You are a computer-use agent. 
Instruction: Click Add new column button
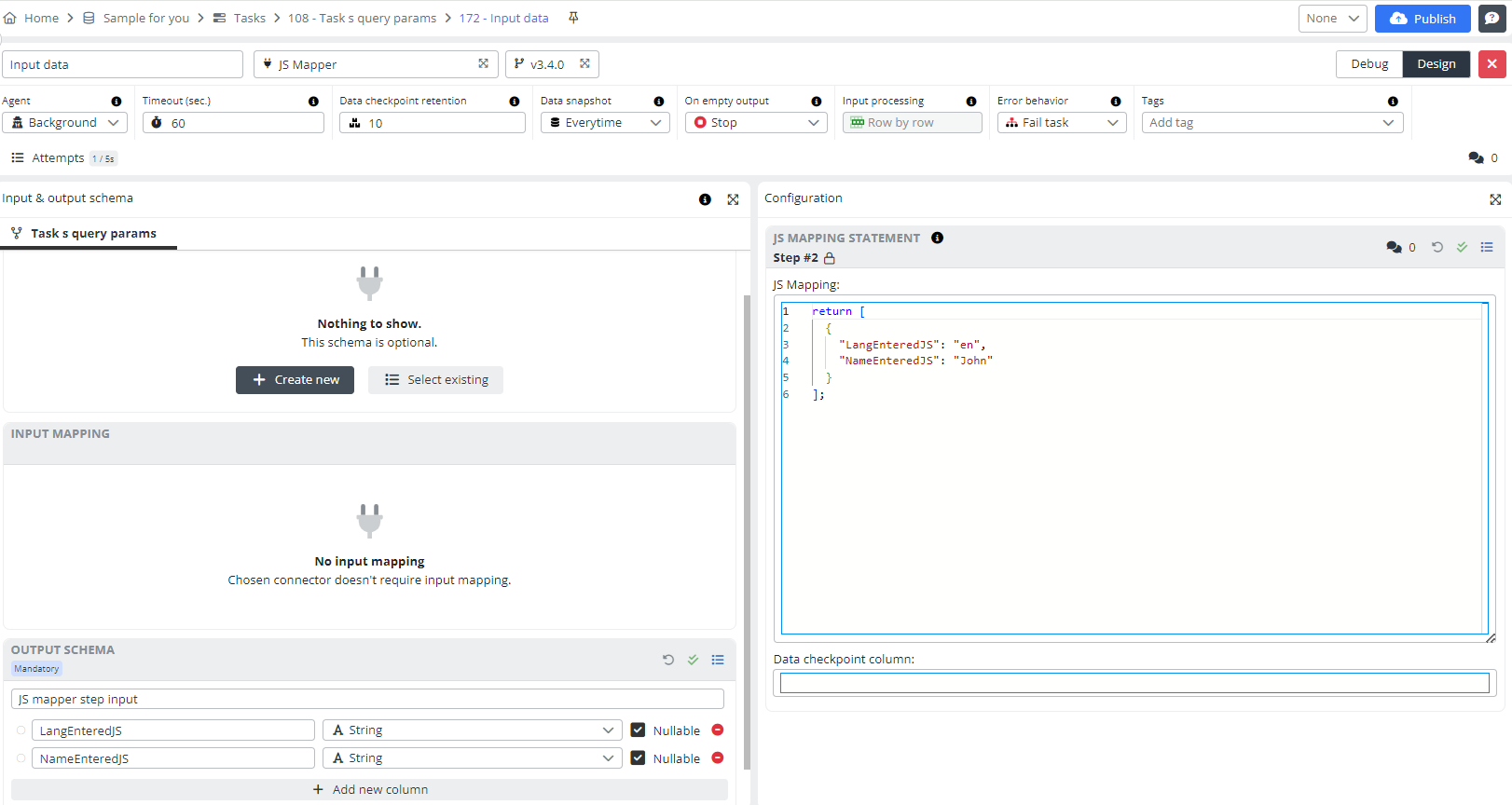tap(370, 789)
